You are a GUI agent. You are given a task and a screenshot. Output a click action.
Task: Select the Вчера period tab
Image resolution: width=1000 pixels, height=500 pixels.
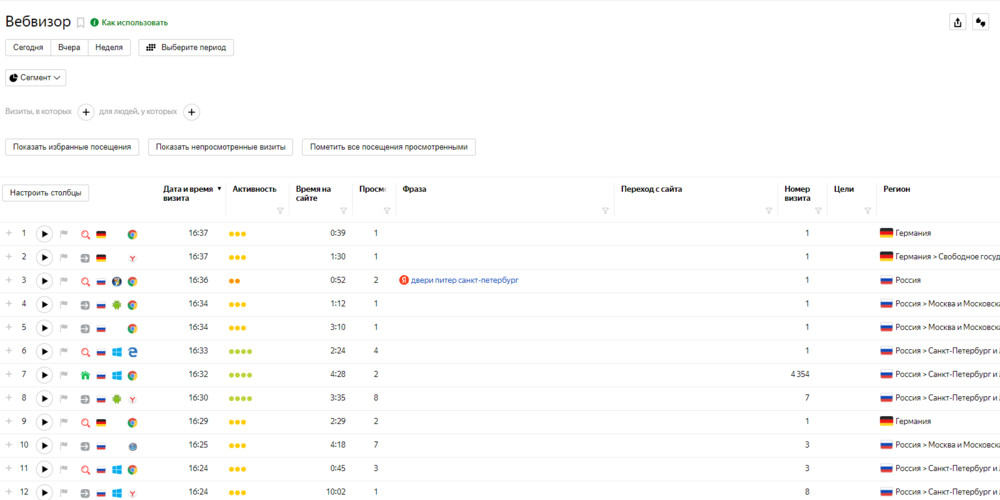[69, 48]
